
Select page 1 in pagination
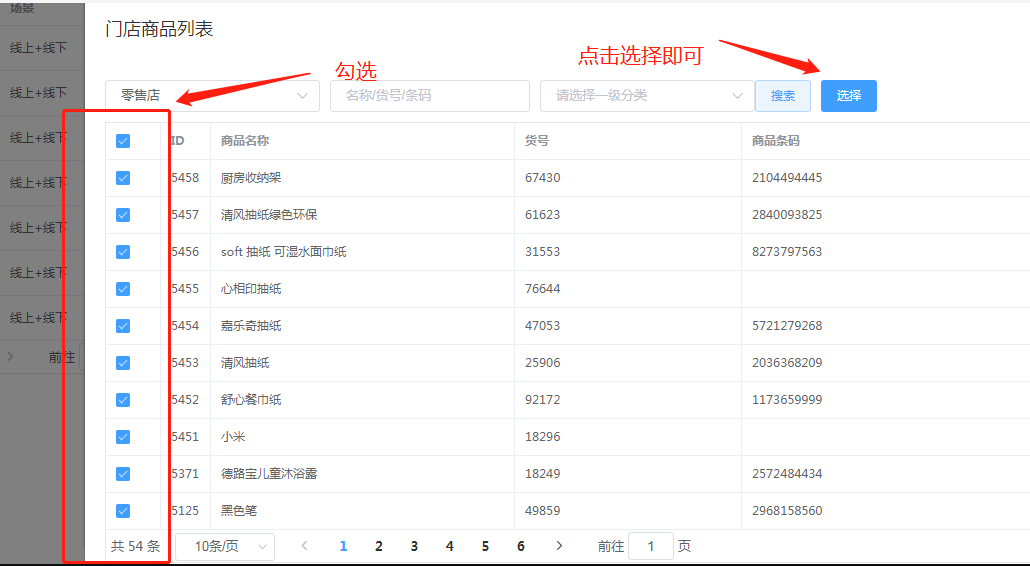pyautogui.click(x=343, y=546)
